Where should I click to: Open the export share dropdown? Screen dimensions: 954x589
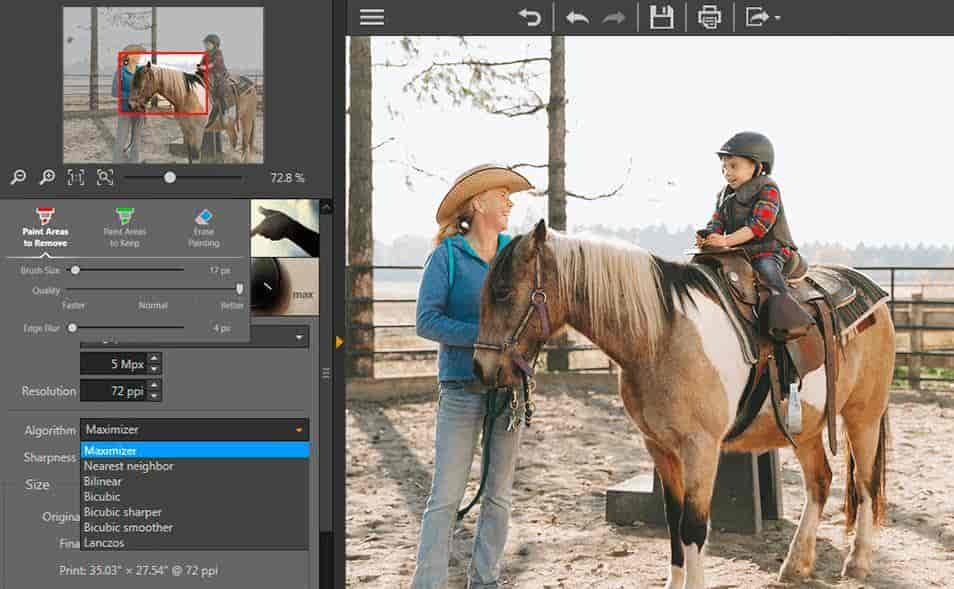pos(763,17)
